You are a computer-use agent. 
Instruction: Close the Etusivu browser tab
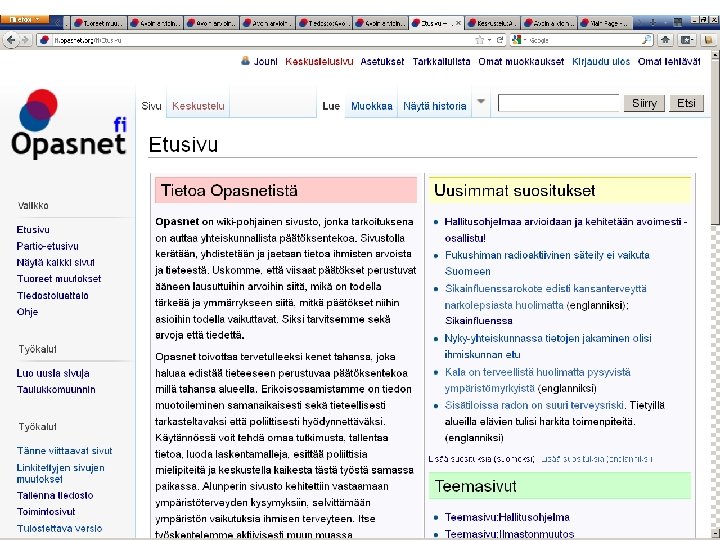(458, 22)
